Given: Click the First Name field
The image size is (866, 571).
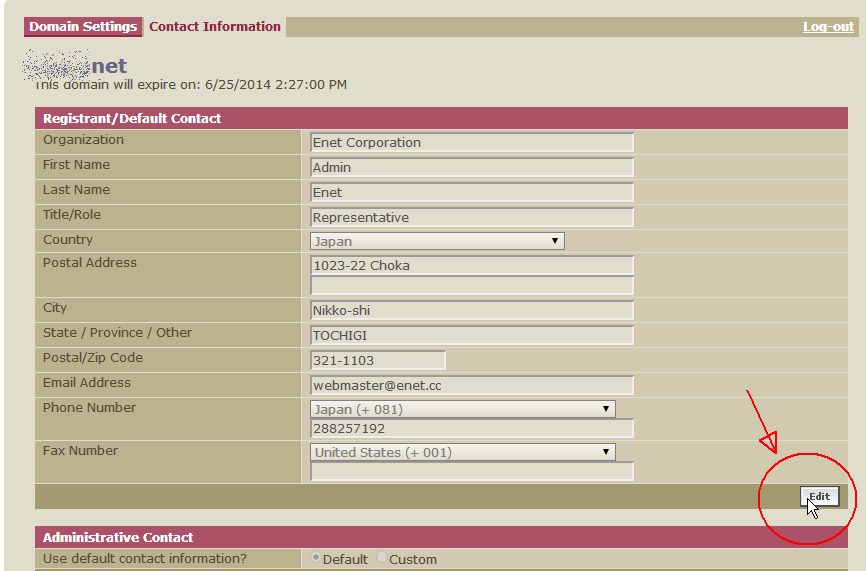Looking at the screenshot, I should click(x=472, y=168).
